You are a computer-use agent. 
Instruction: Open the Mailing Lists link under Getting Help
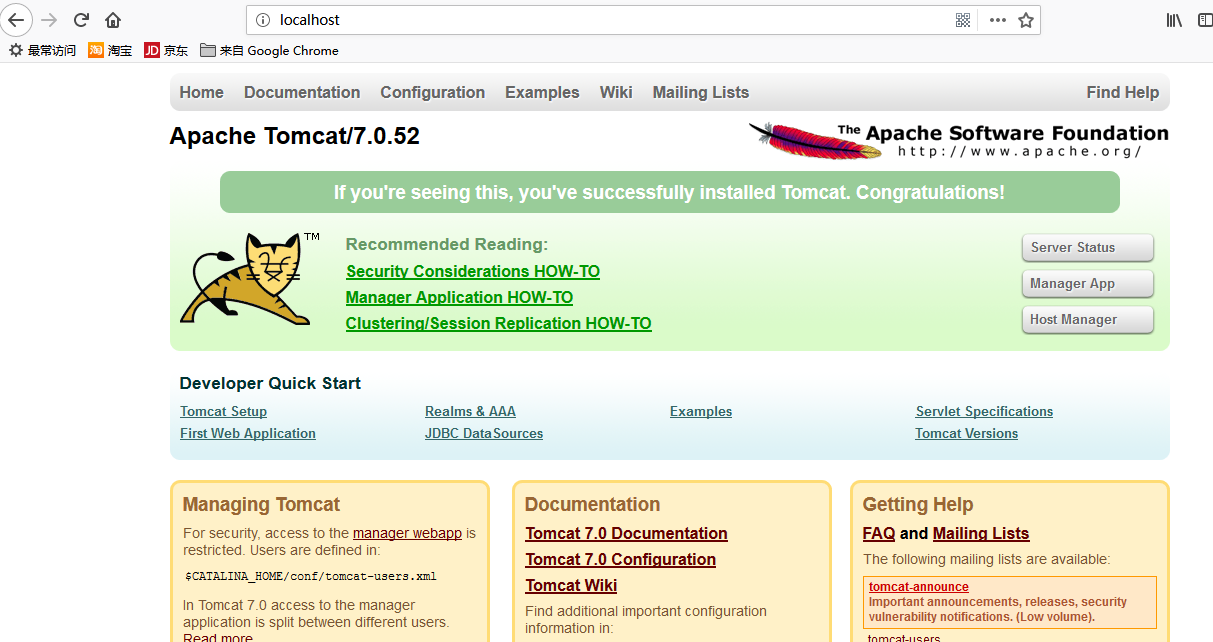coord(981,533)
